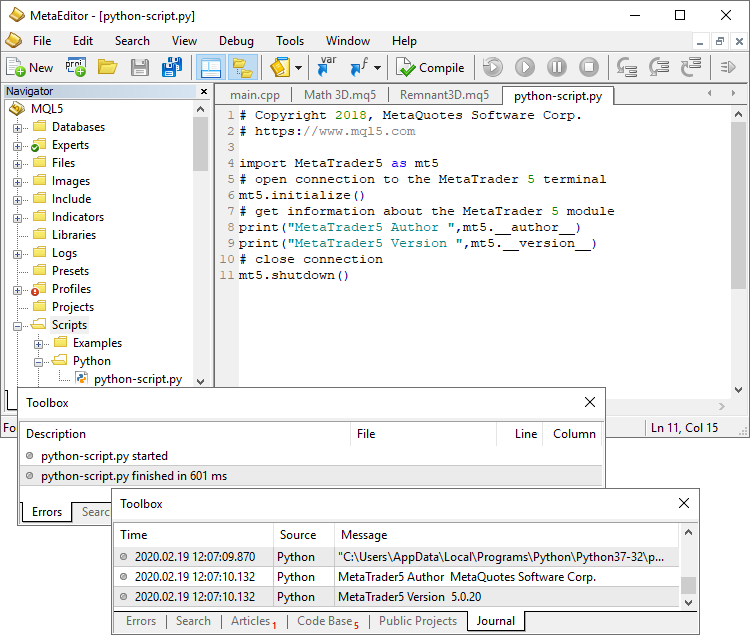Screen dimensions: 750x635
Task: Open the Debug menu
Action: tap(236, 41)
